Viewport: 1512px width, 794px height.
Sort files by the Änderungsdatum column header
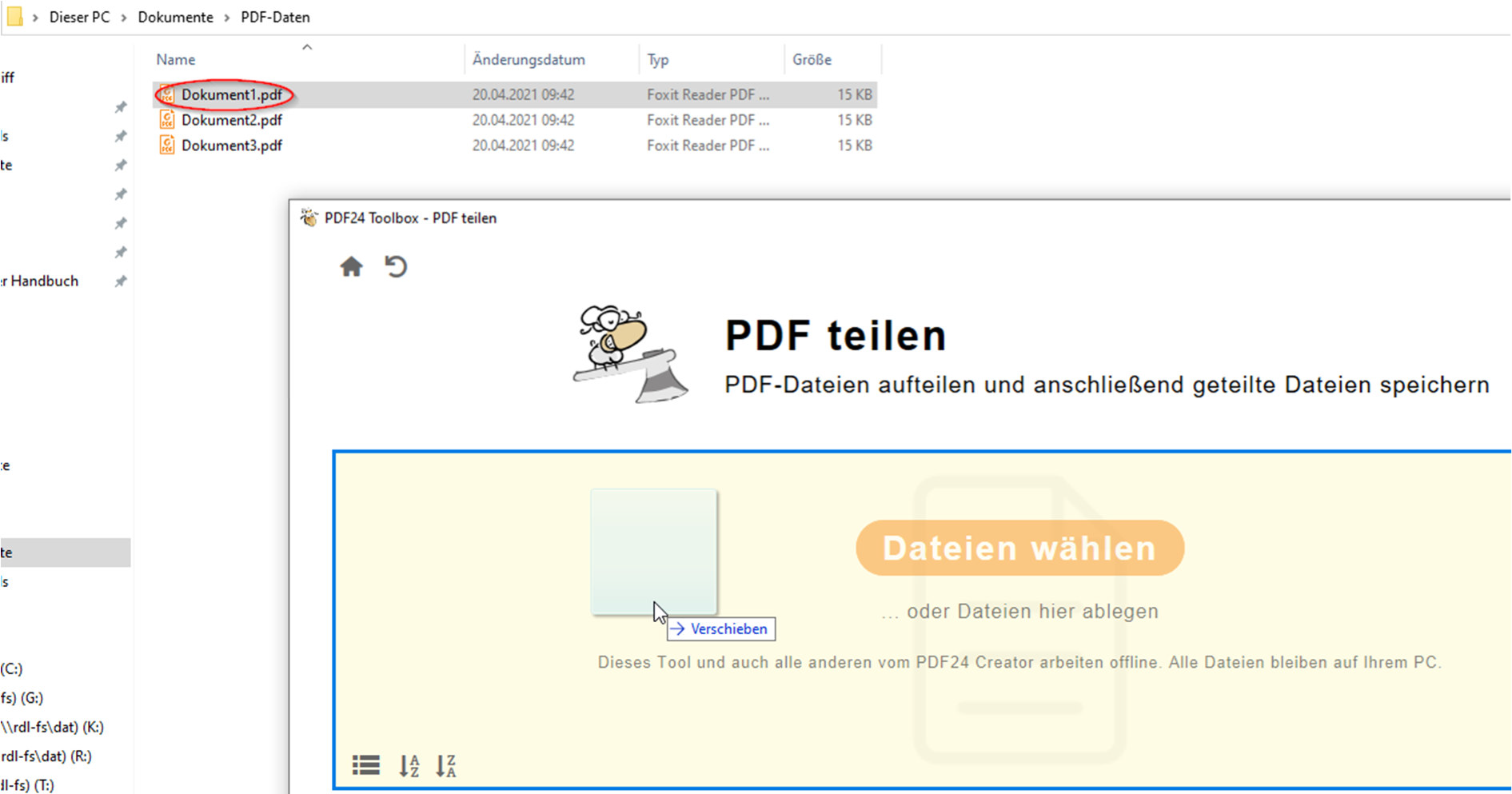coord(529,58)
